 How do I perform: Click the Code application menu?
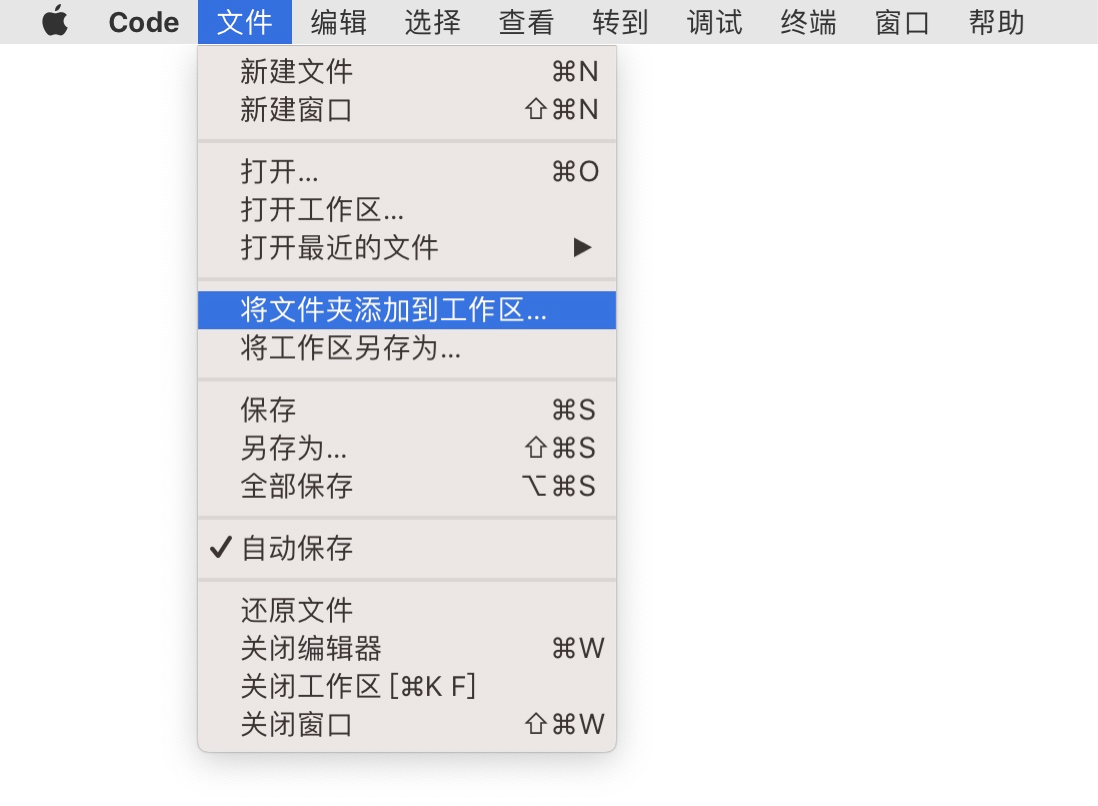pos(143,22)
